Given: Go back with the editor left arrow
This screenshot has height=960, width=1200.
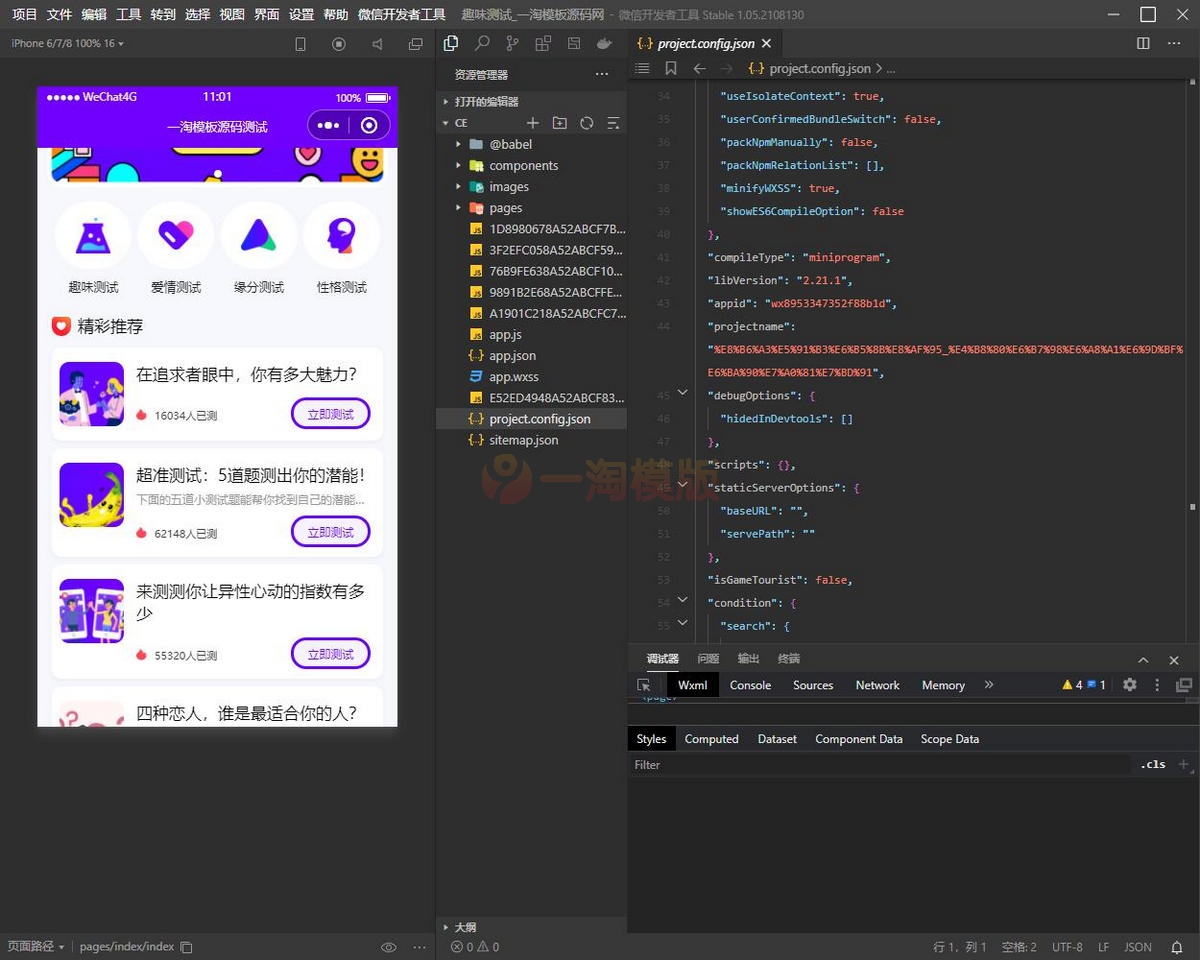Looking at the screenshot, I should click(700, 68).
